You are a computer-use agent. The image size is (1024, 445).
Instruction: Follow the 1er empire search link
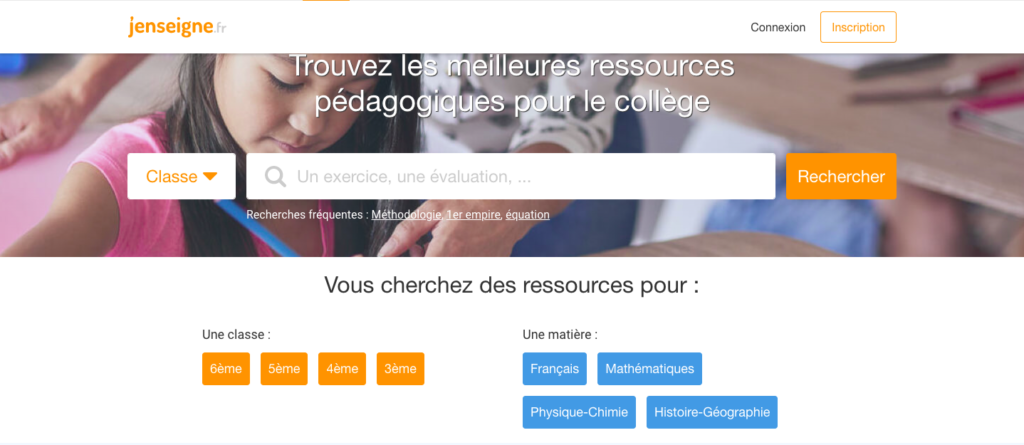tap(473, 214)
